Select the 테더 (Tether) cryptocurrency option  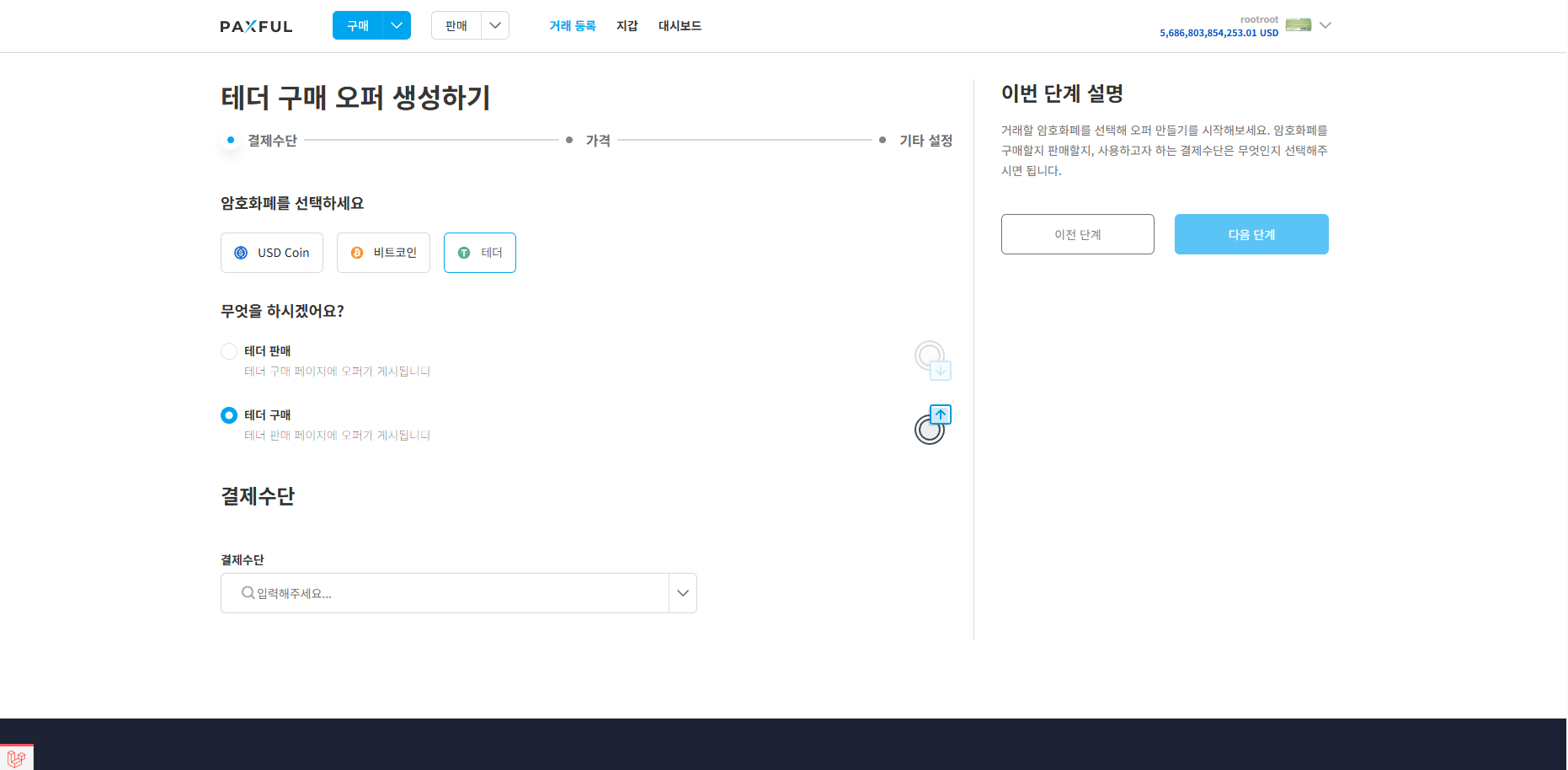point(479,252)
